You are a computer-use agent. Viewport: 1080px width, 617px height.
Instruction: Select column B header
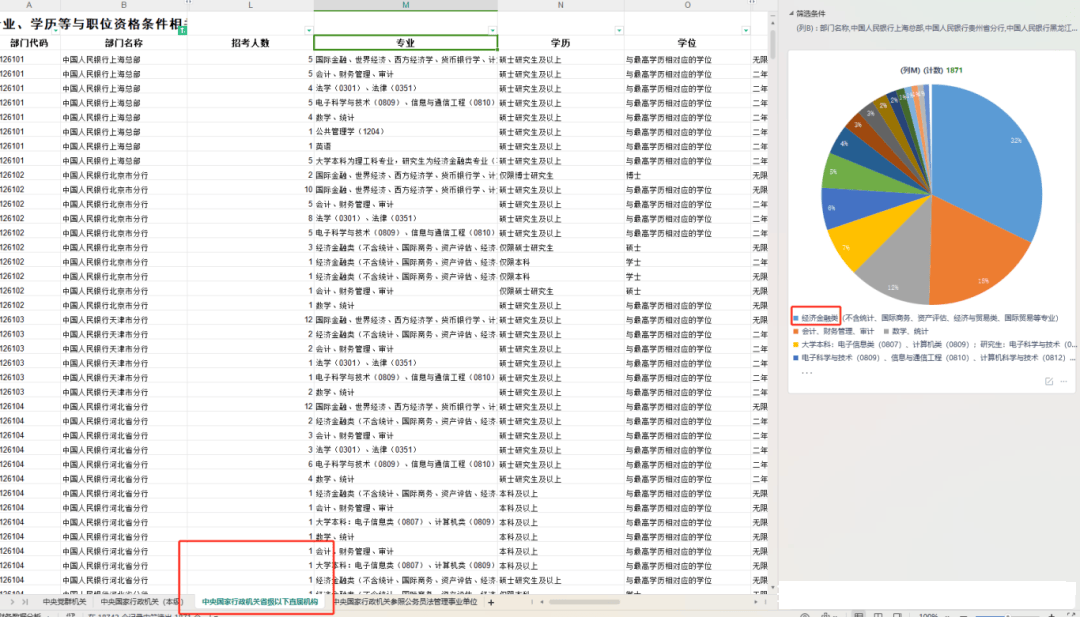pos(124,5)
